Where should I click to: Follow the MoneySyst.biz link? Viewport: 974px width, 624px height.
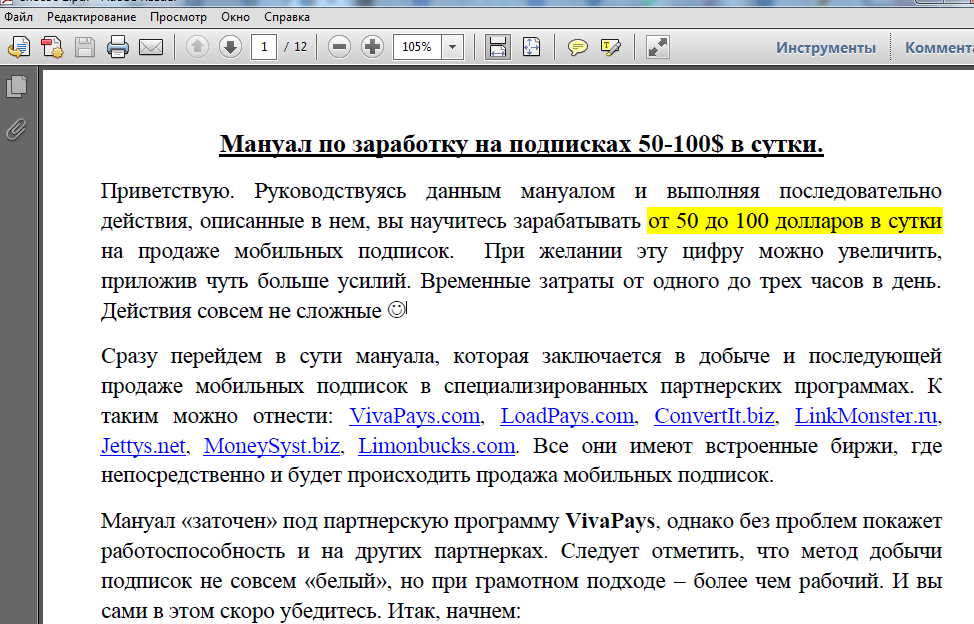point(271,445)
